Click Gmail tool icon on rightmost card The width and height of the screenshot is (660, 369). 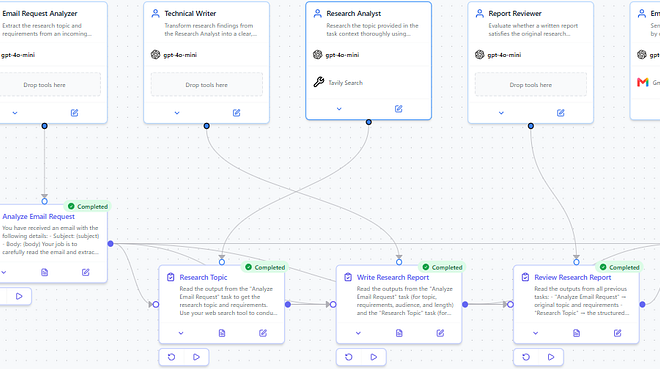click(x=642, y=82)
